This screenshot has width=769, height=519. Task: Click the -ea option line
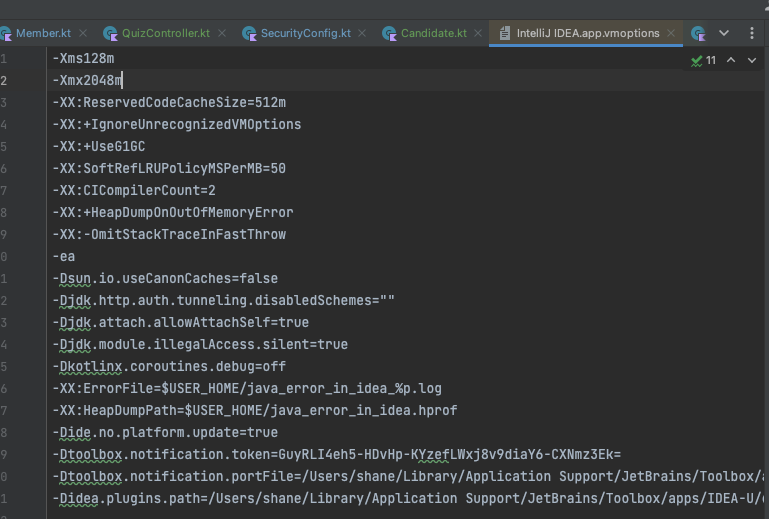coord(64,257)
